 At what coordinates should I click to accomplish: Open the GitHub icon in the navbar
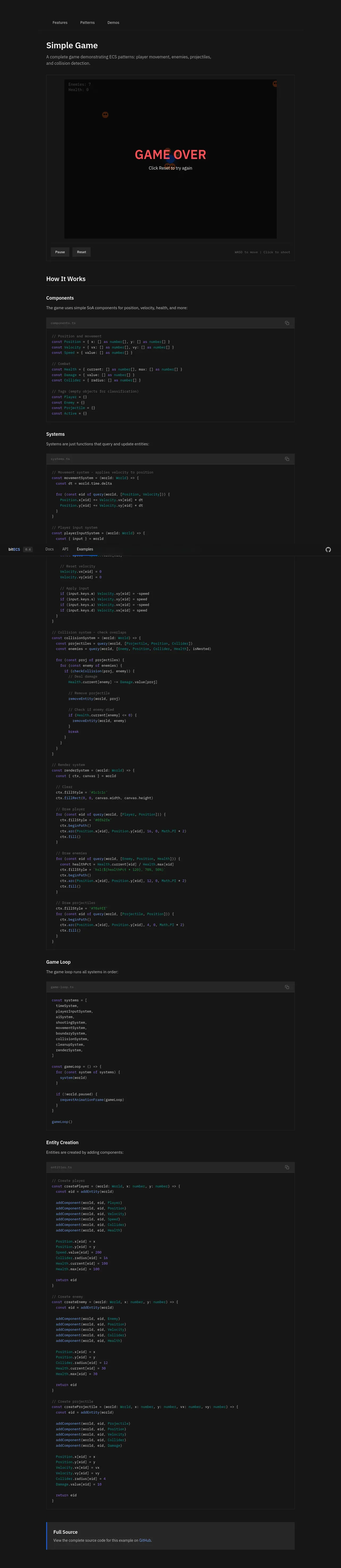pos(328,550)
